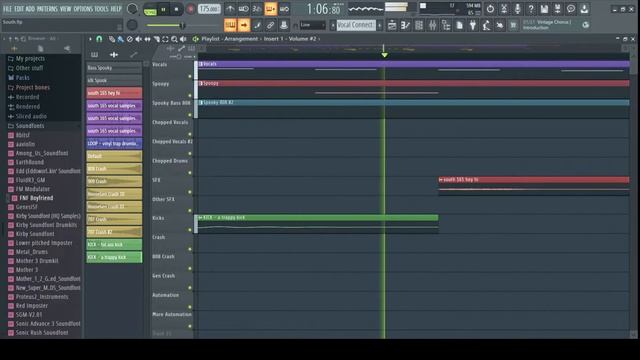Screen dimensions: 640x360
Task: Toggle typing keyboard to piano icon
Action: pos(230,25)
